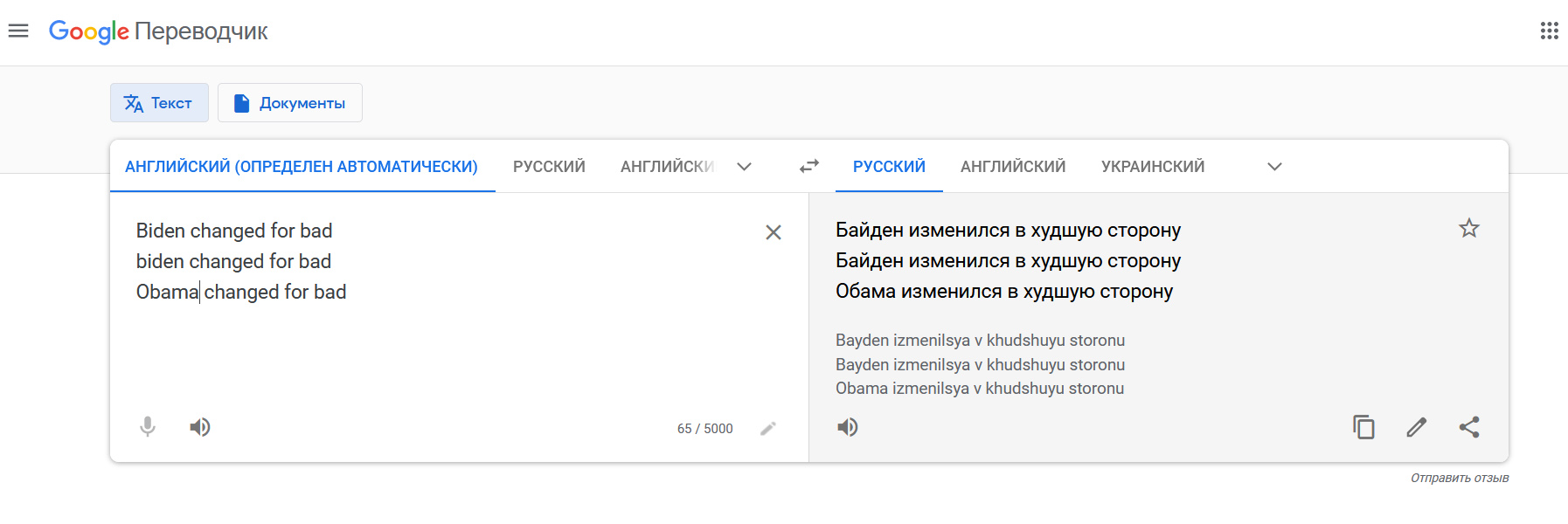This screenshot has width=1568, height=524.
Task: Click 'Обама изменился в худшую сторону' translation
Action: 1004,291
